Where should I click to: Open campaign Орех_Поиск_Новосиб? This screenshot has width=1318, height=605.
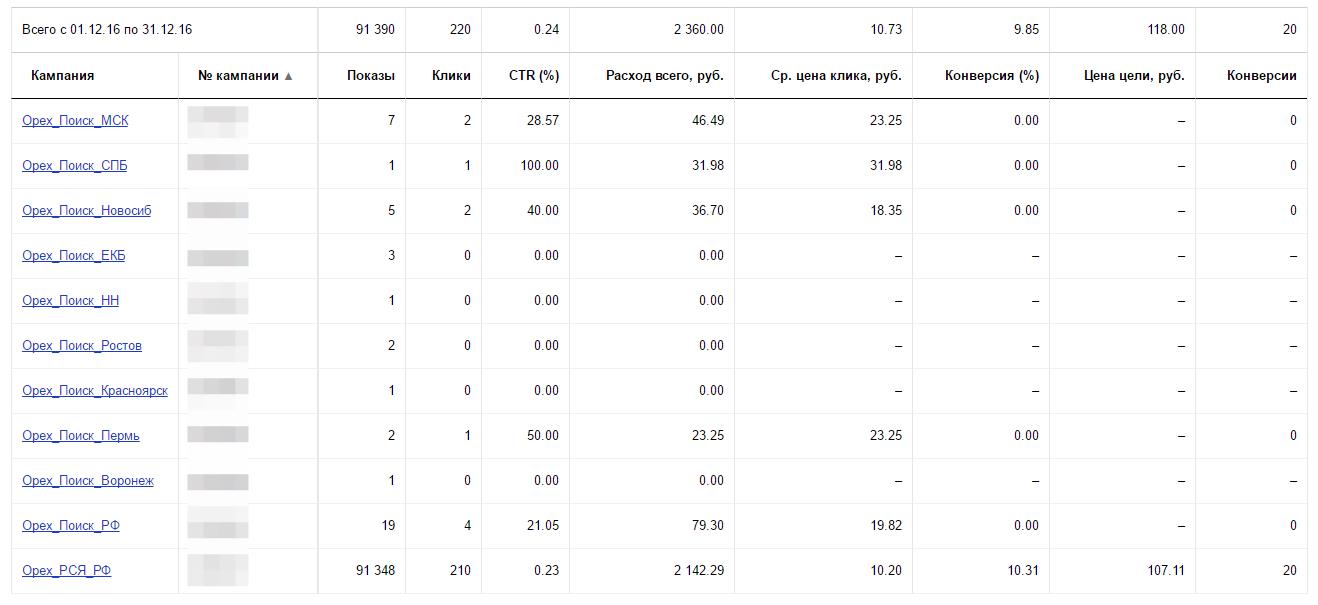tap(87, 211)
